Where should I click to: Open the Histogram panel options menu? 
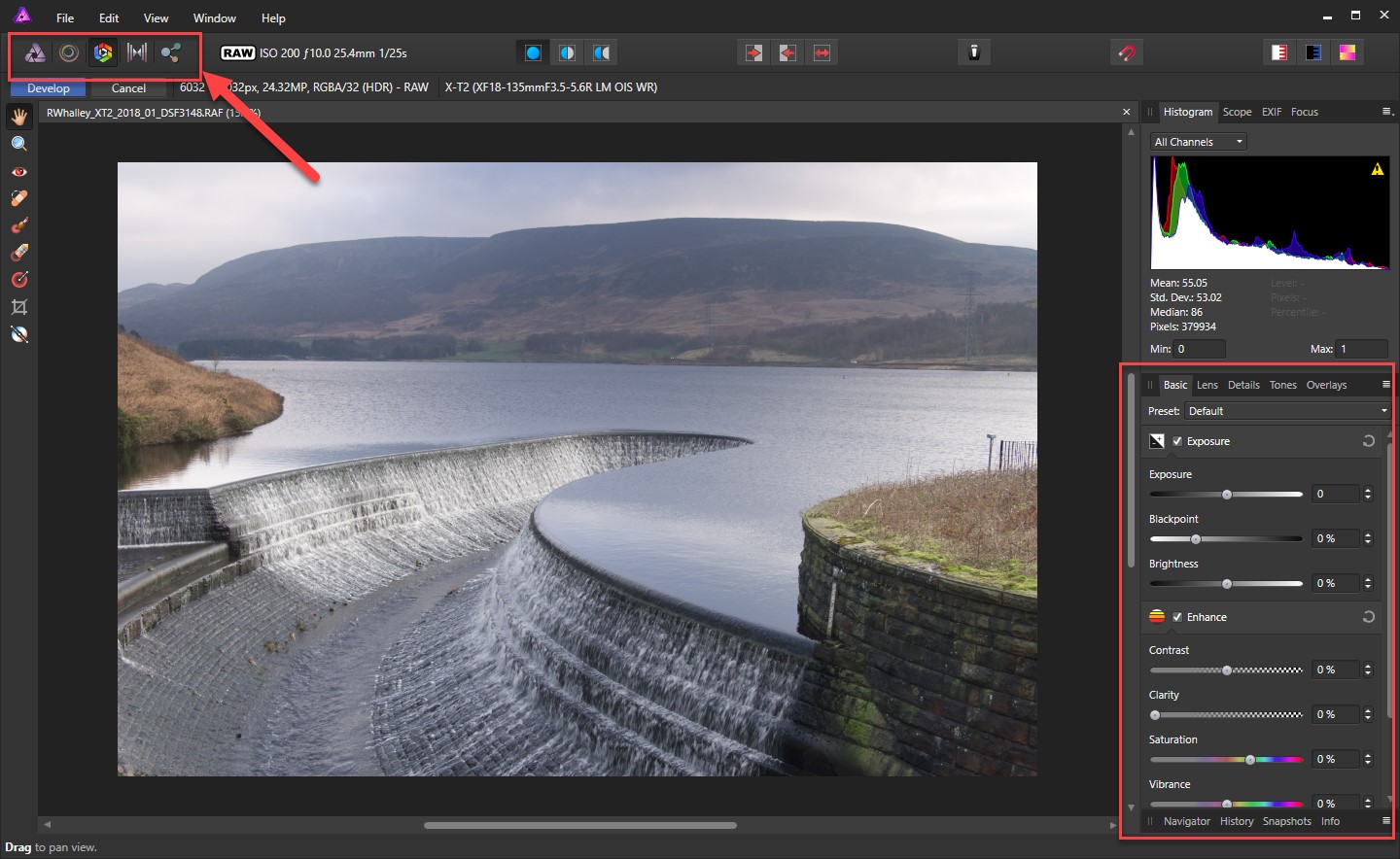(1386, 112)
